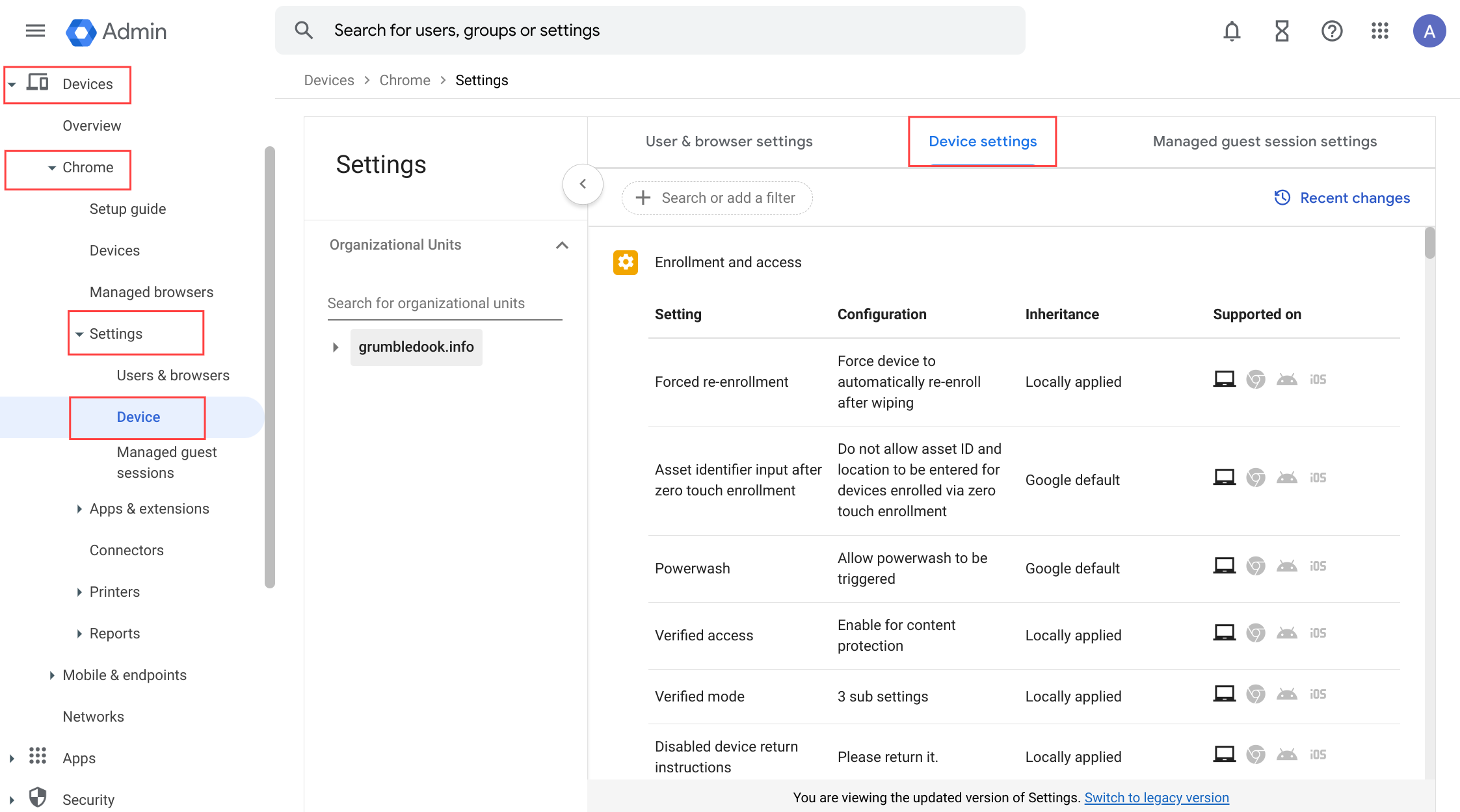1460x812 pixels.
Task: Switch to User & browser settings tab
Action: pos(729,141)
